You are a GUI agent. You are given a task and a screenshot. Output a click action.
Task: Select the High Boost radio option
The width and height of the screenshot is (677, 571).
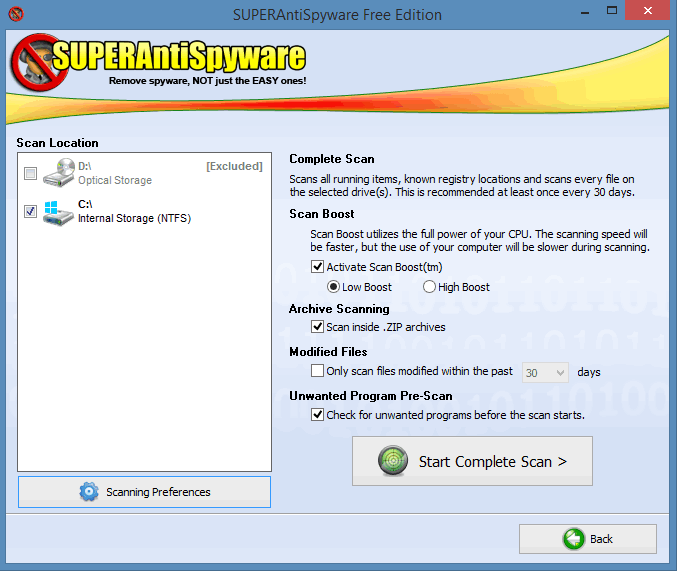coord(430,287)
